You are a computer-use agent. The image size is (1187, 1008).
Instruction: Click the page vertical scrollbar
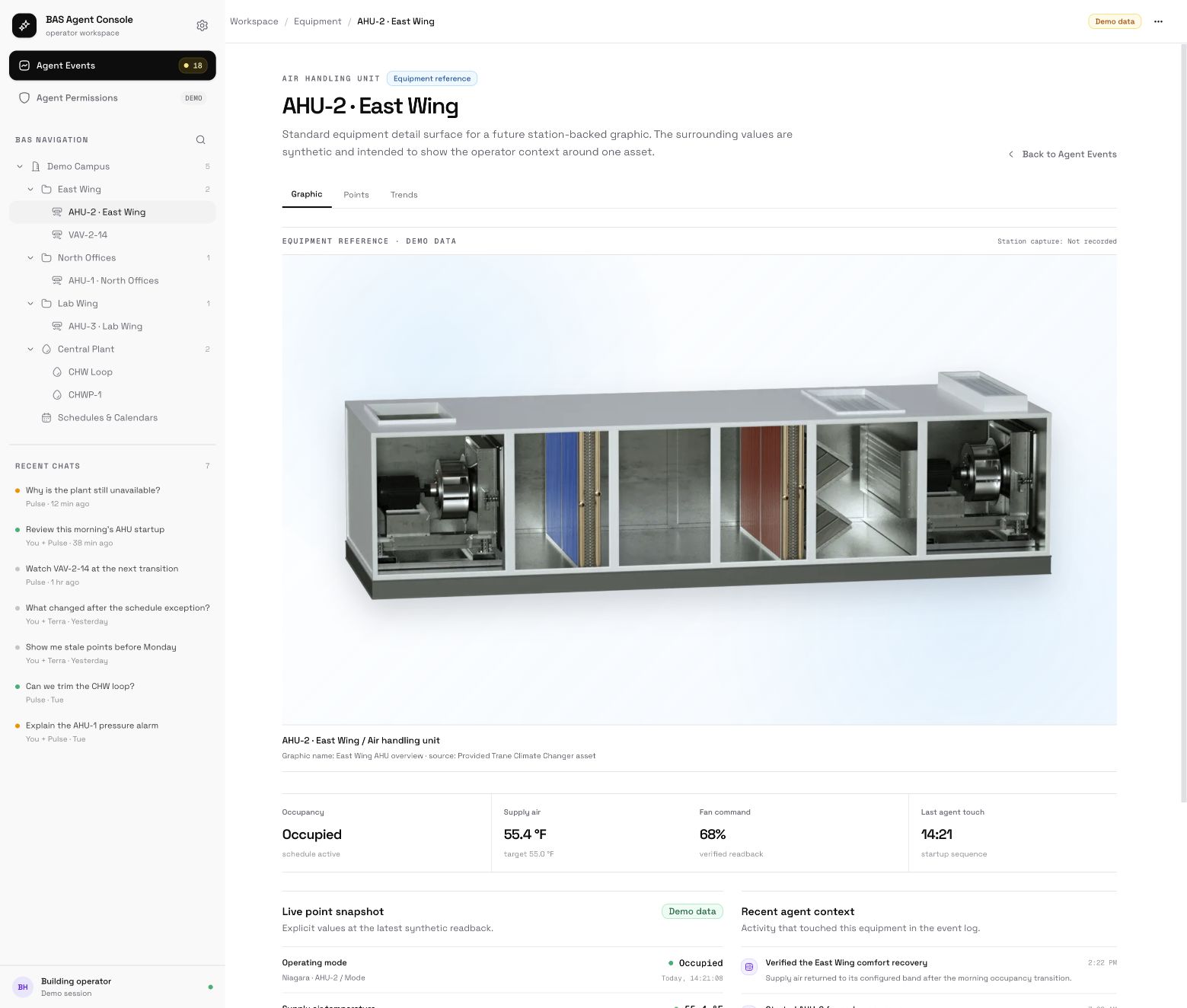[x=1183, y=423]
